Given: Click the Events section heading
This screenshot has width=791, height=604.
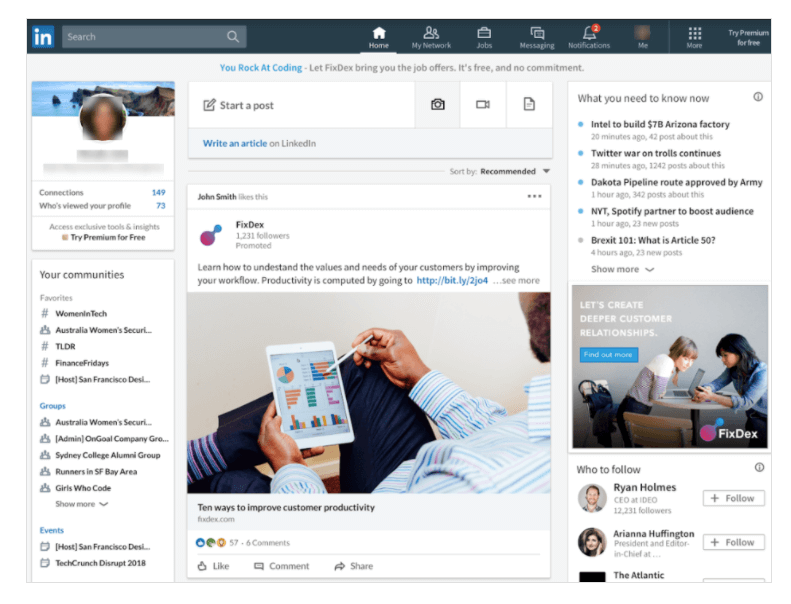Looking at the screenshot, I should 51,530.
